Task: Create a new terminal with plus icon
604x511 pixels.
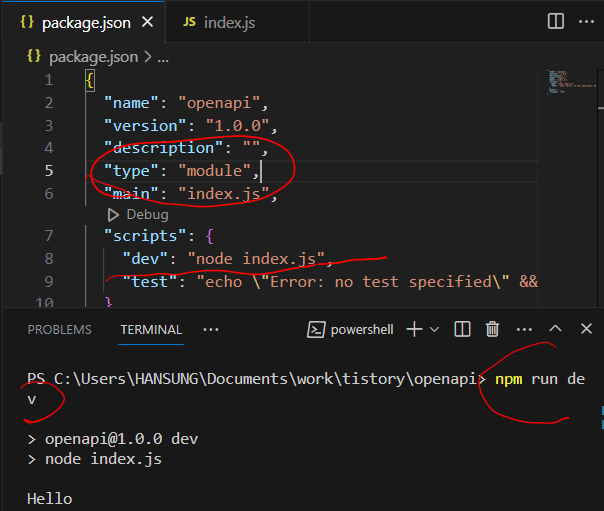Action: [414, 330]
